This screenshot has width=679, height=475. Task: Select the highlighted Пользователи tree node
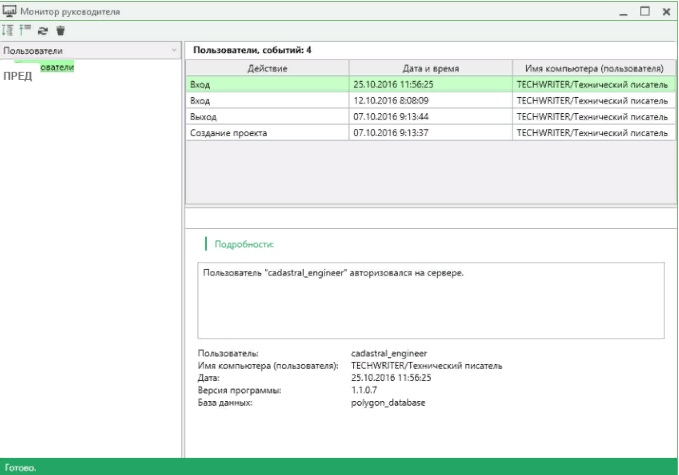click(55, 66)
